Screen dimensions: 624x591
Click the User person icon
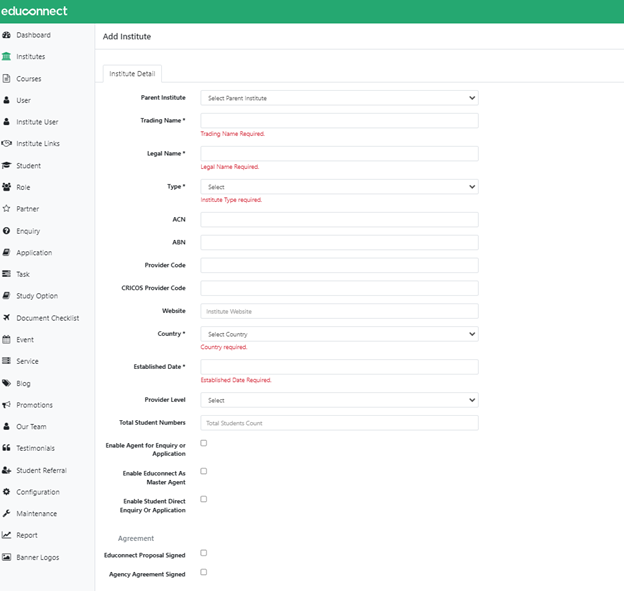6,100
